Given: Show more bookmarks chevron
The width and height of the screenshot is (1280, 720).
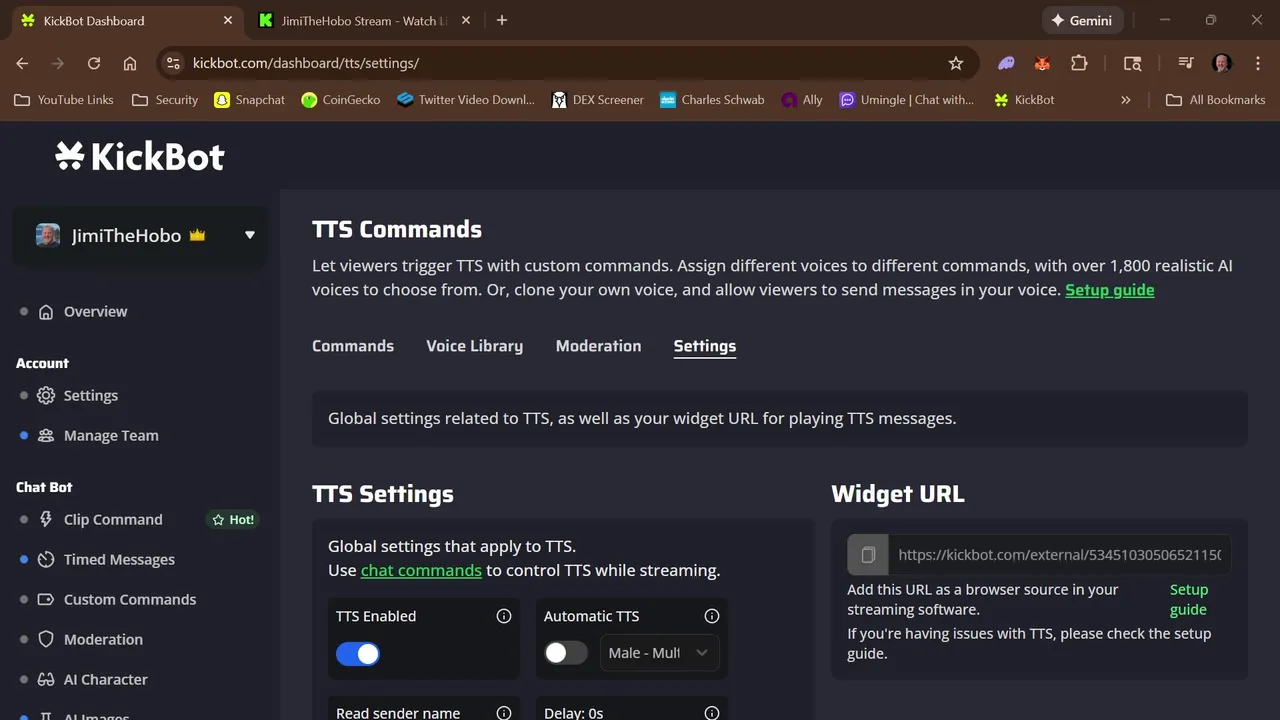Looking at the screenshot, I should [1126, 100].
